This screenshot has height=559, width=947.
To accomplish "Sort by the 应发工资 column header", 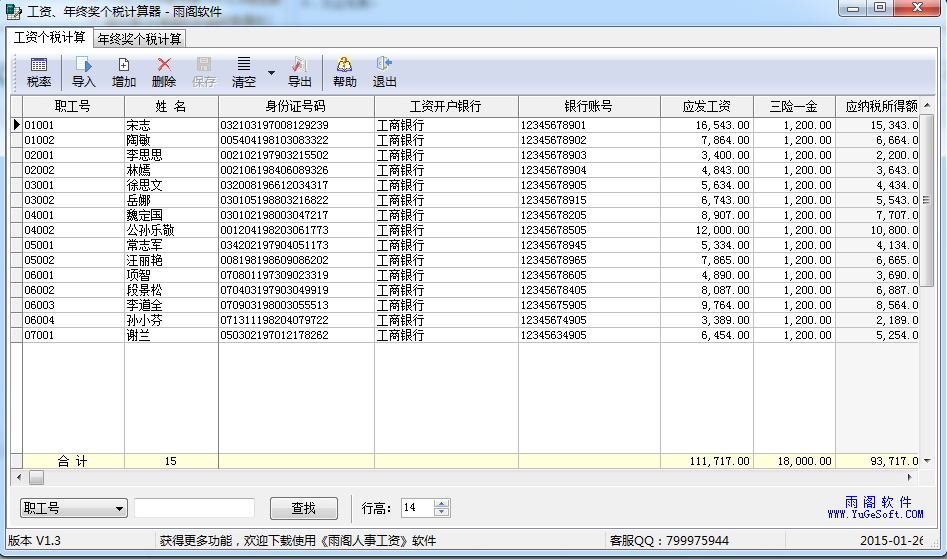I will 706,106.
